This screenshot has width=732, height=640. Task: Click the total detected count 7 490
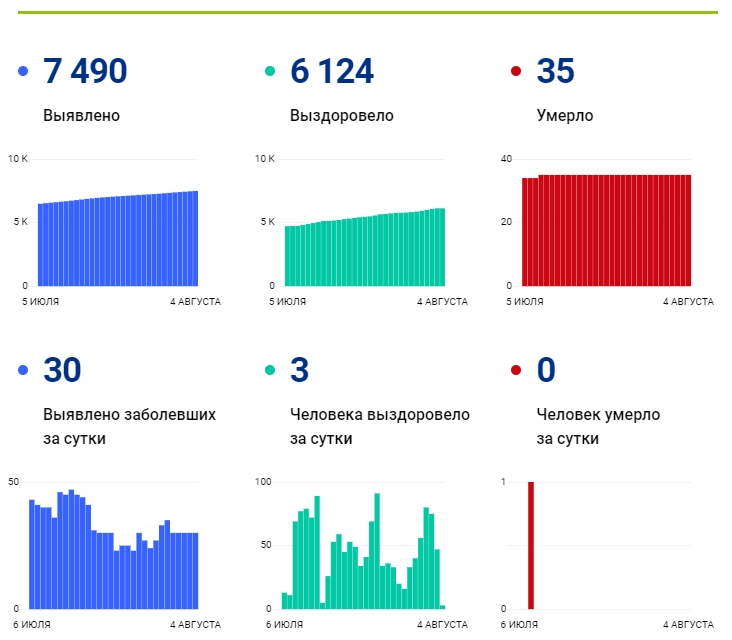coord(85,71)
